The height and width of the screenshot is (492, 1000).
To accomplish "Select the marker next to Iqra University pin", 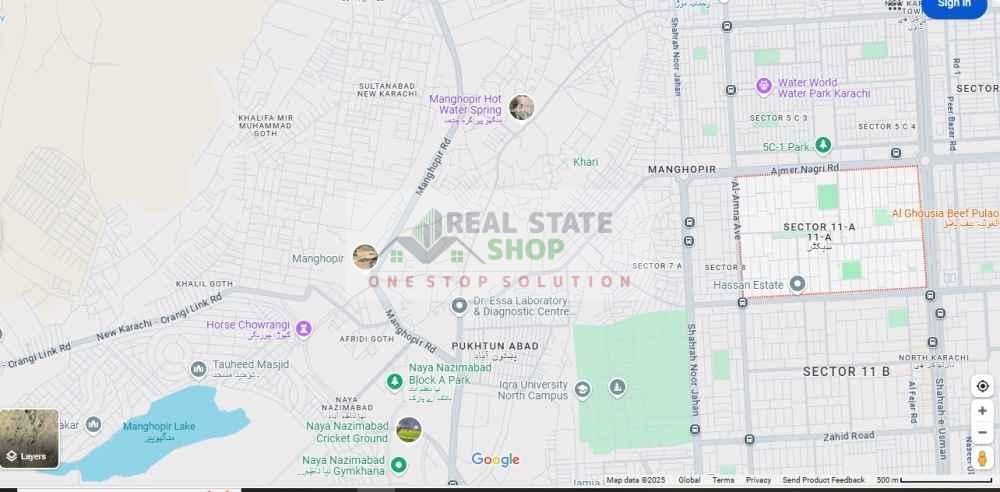I will tap(616, 387).
